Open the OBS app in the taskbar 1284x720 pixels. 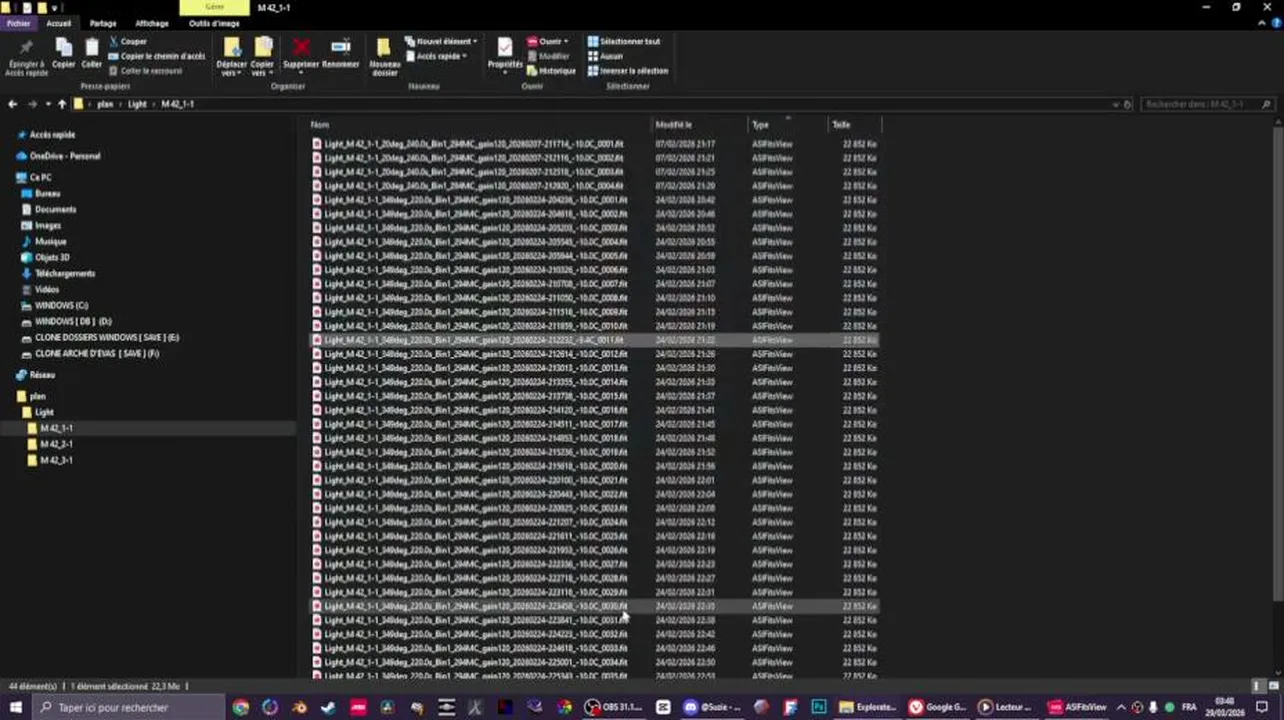coord(614,707)
